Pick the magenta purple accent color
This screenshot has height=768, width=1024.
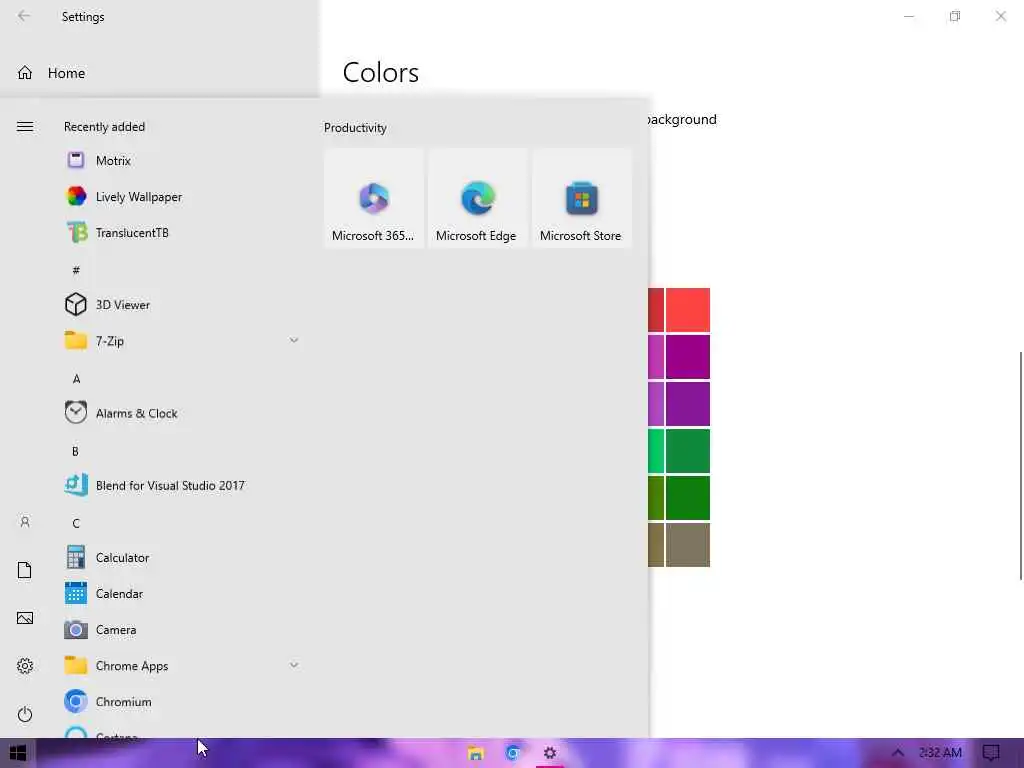(x=688, y=357)
